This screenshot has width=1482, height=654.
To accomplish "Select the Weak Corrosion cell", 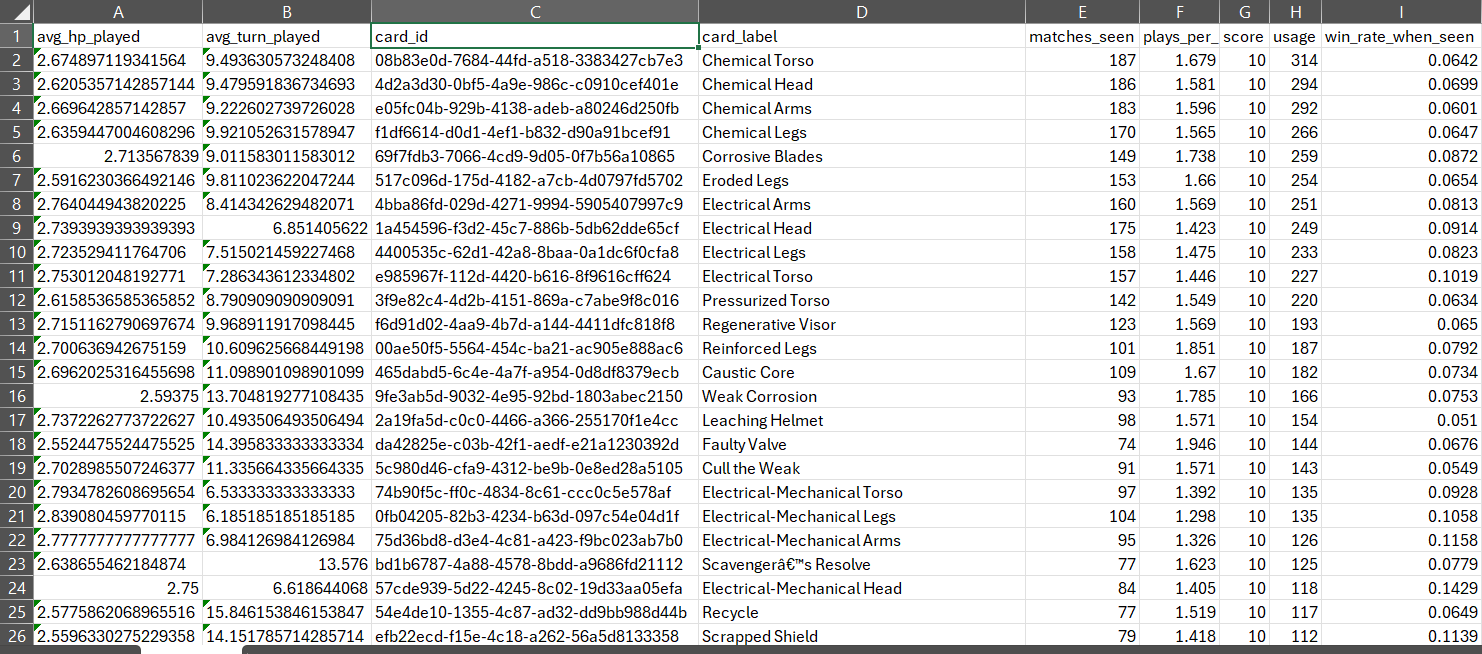I will tap(862, 396).
